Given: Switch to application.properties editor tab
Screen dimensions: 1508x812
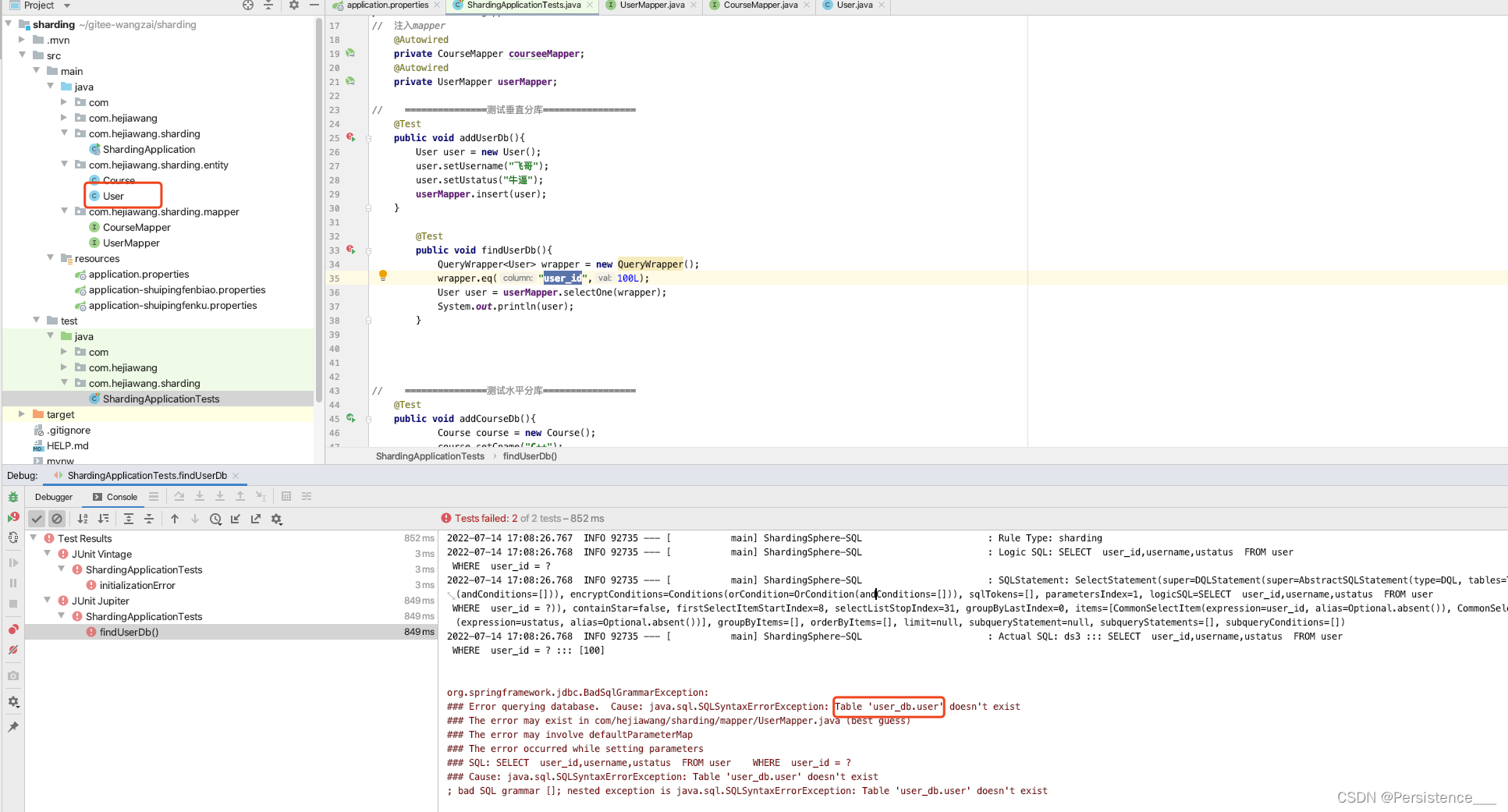Looking at the screenshot, I should coord(387,5).
